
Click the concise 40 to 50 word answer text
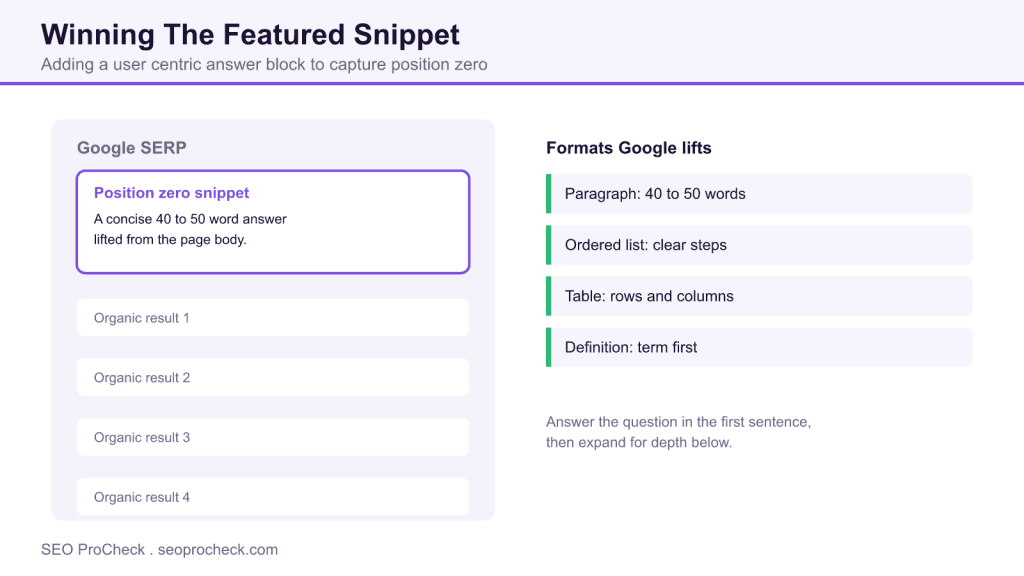coord(190,229)
